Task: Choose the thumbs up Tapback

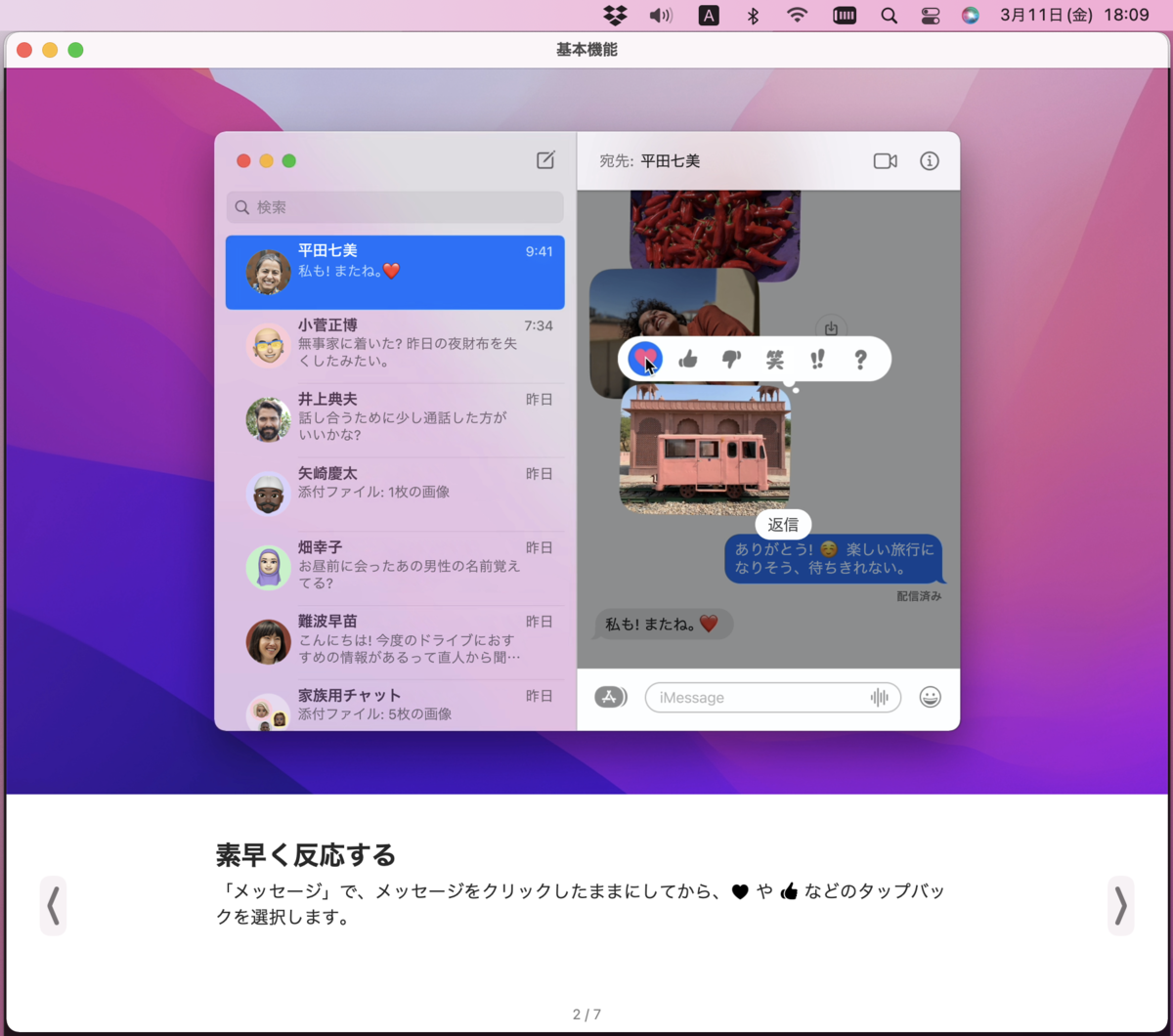Action: 688,359
